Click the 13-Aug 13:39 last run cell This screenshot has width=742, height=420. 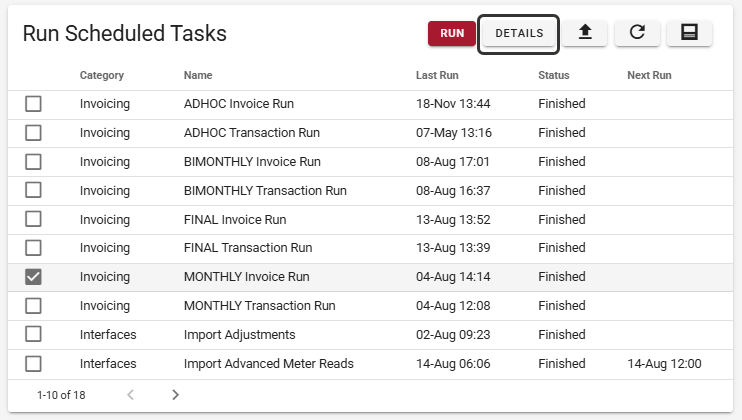(x=453, y=248)
